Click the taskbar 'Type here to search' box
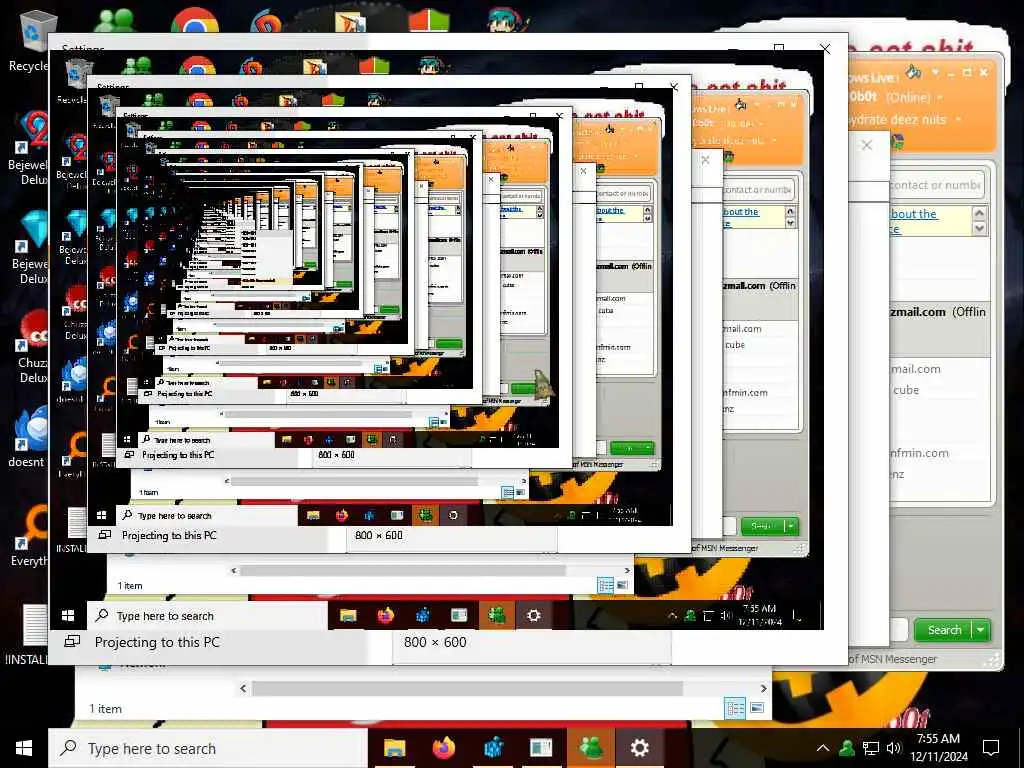This screenshot has height=768, width=1024. point(208,748)
